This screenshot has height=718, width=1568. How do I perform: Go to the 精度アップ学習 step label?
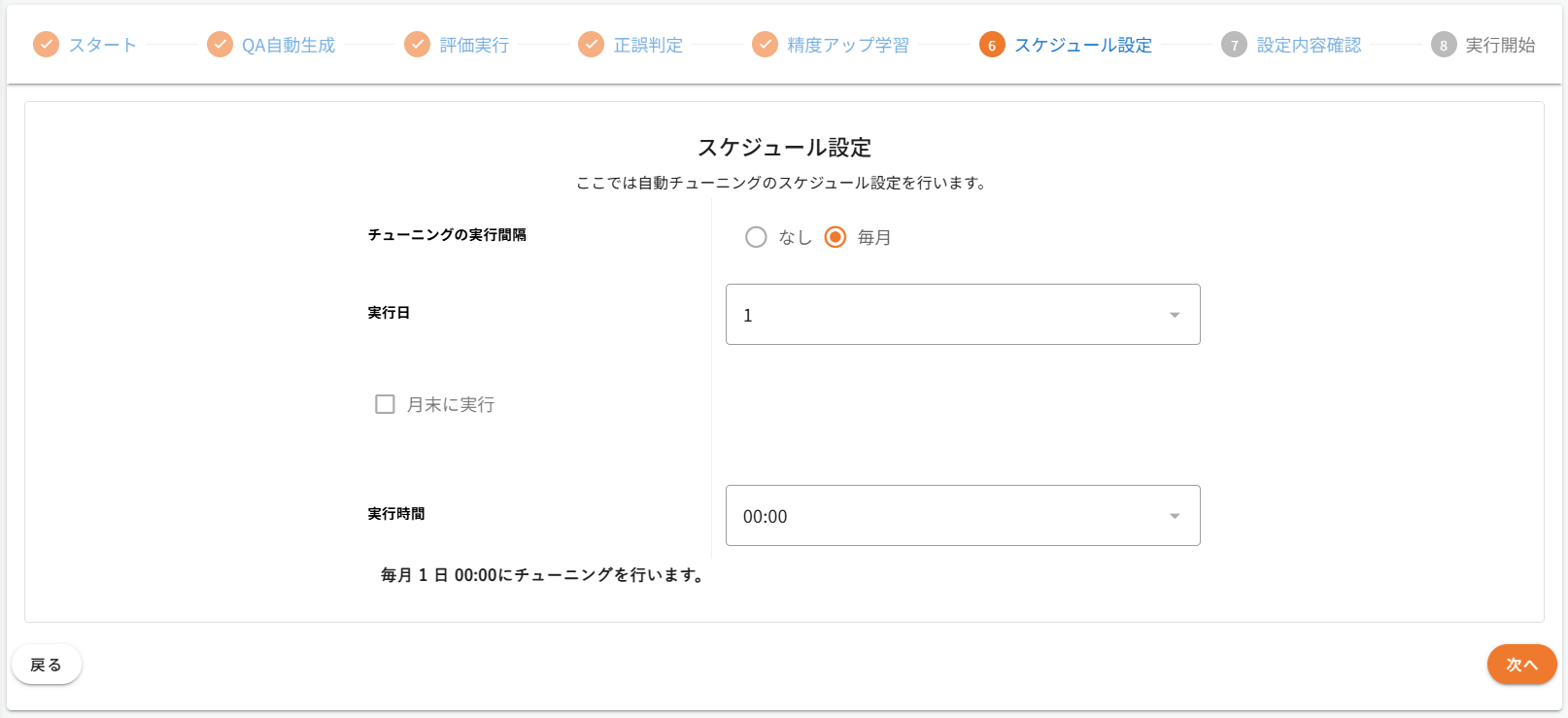point(848,45)
